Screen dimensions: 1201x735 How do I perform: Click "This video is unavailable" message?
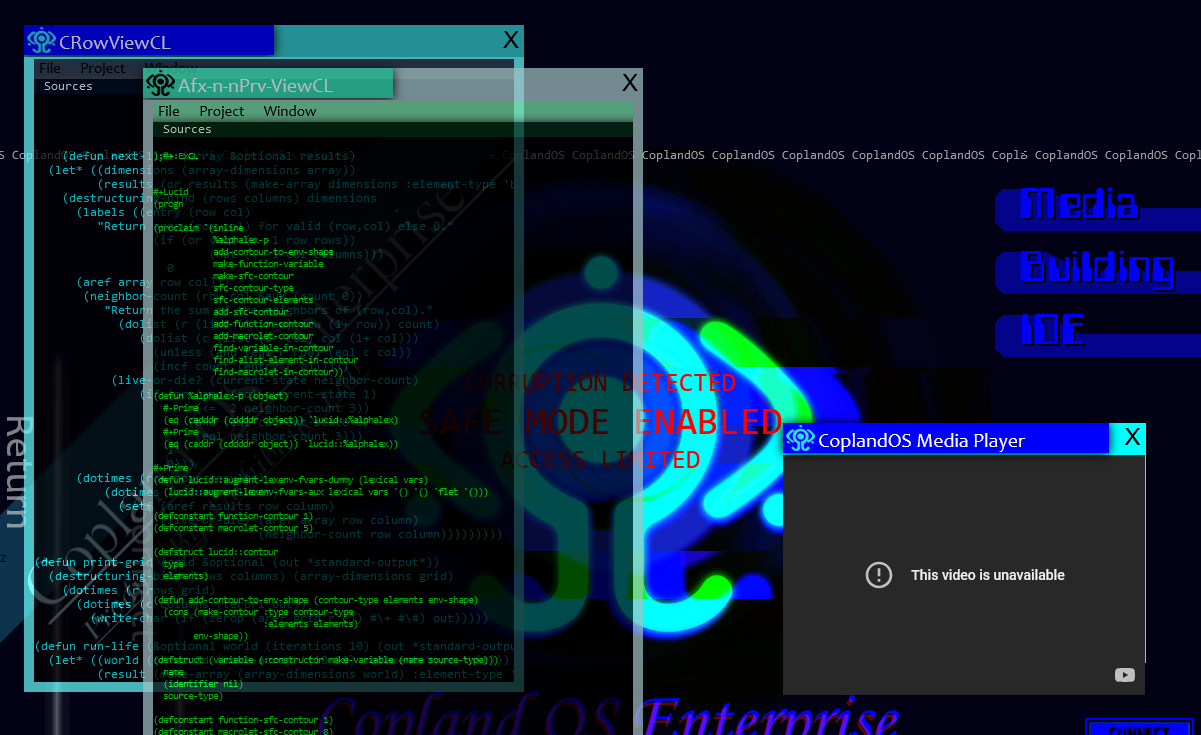988,575
